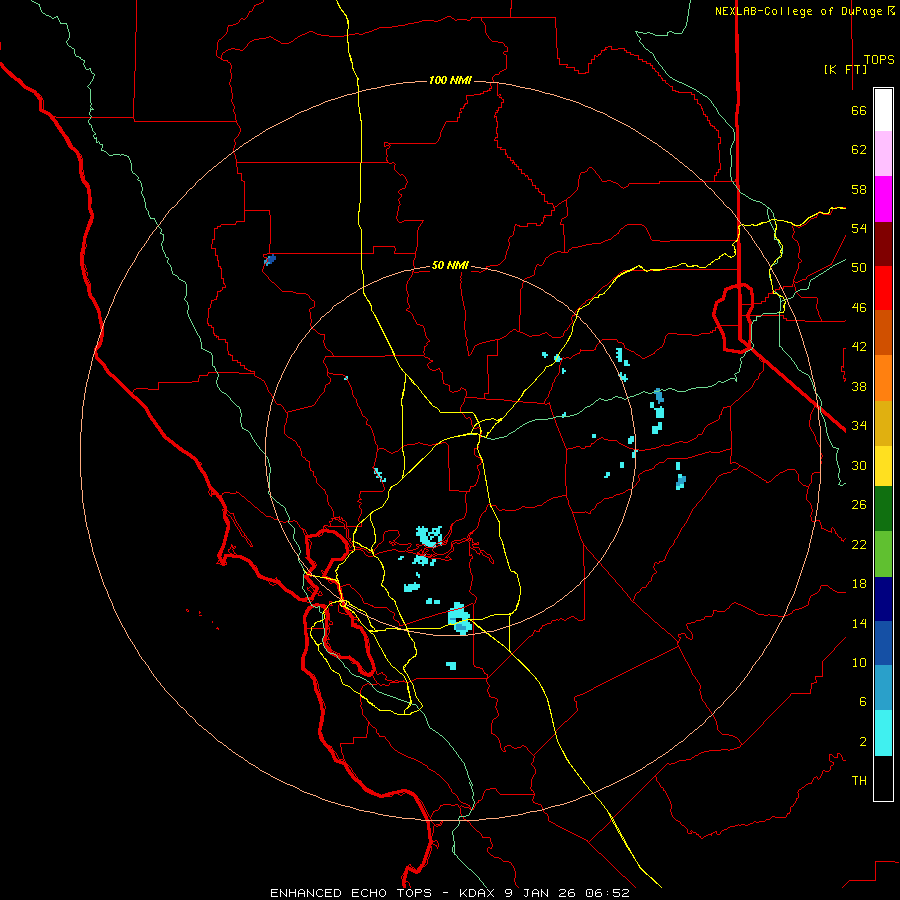Viewport: 900px width, 900px height.
Task: Click the TOPS legend title
Action: click(879, 60)
